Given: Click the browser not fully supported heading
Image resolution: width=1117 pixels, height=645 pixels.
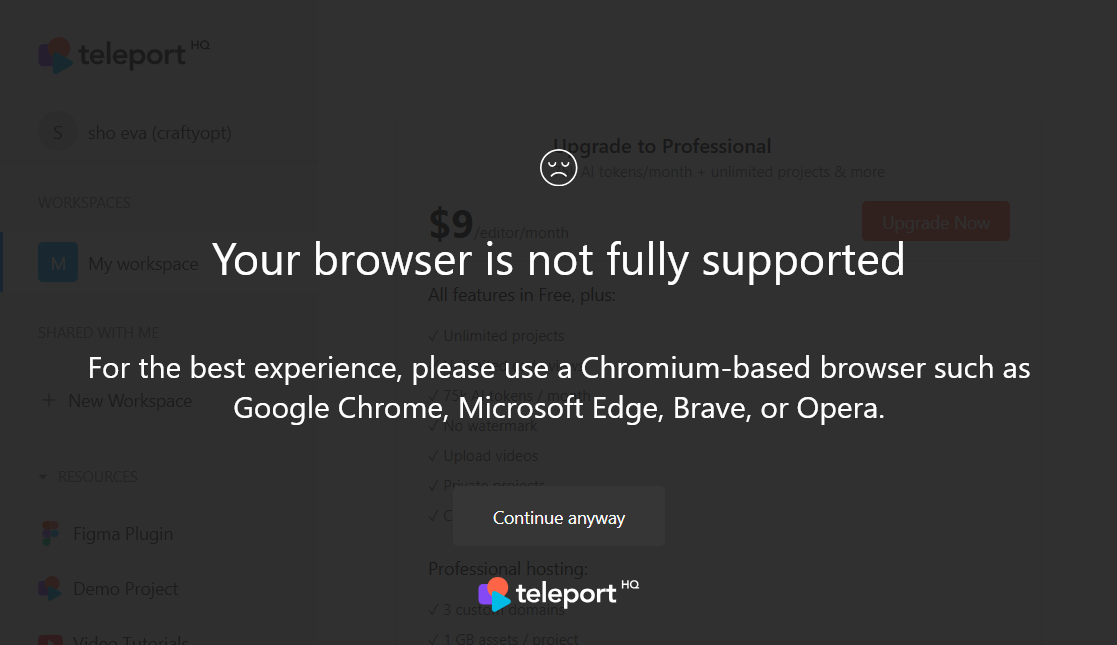Looking at the screenshot, I should pyautogui.click(x=558, y=260).
